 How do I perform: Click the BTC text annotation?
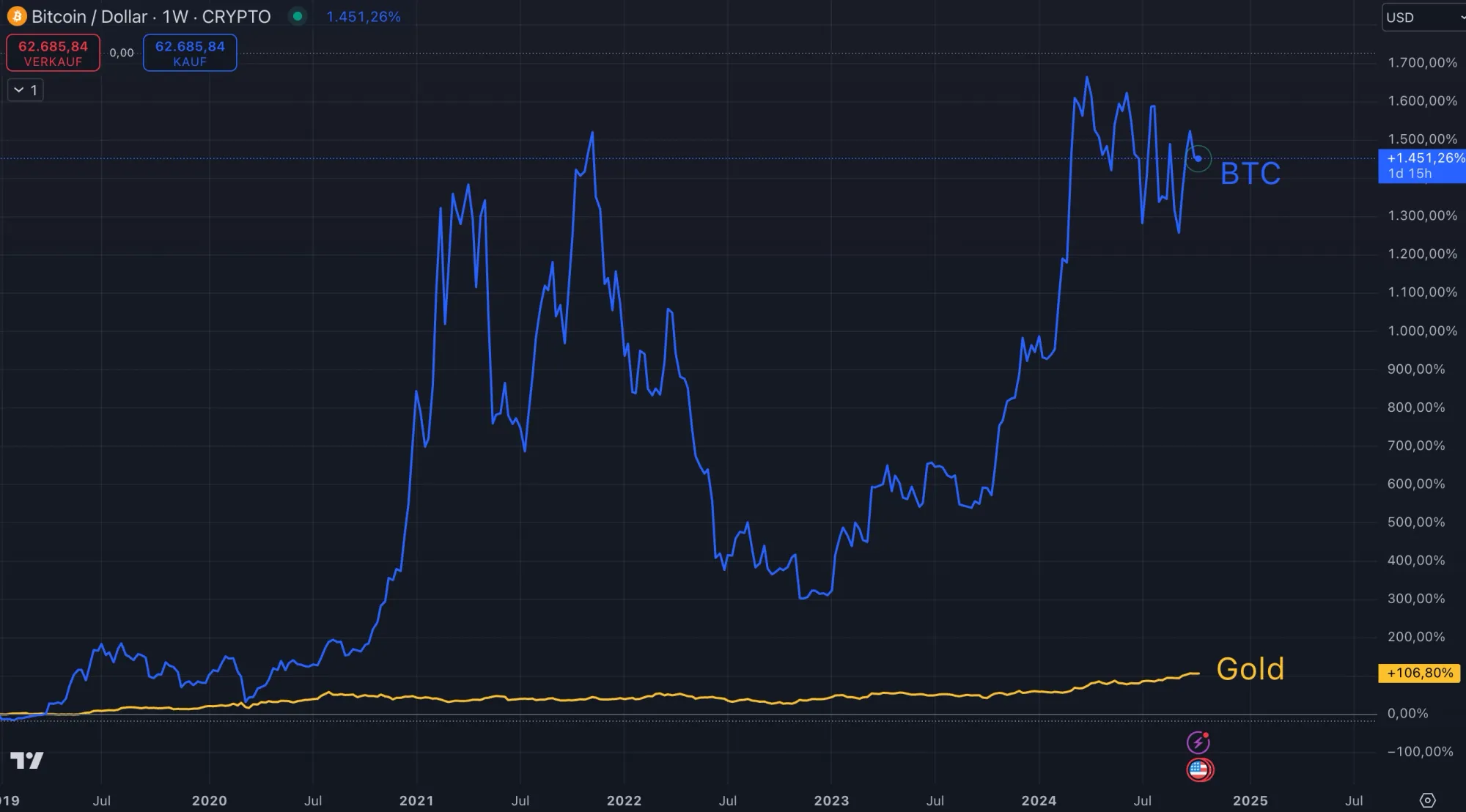tap(1250, 174)
